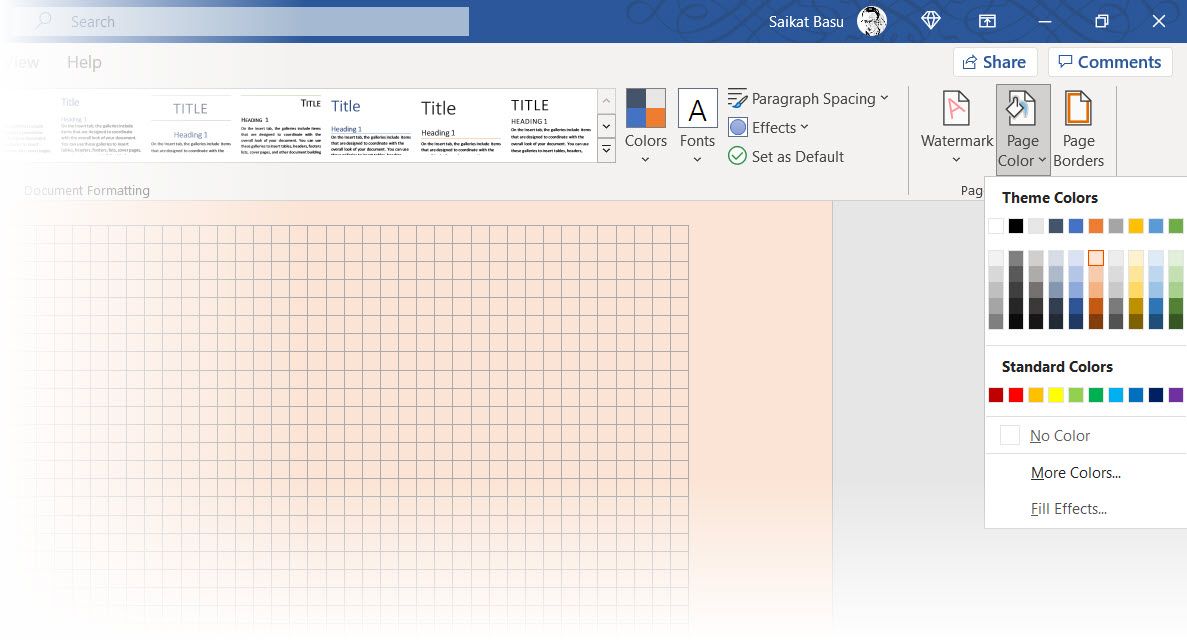Open Page Borders settings
The height and width of the screenshot is (642, 1187).
(x=1079, y=128)
